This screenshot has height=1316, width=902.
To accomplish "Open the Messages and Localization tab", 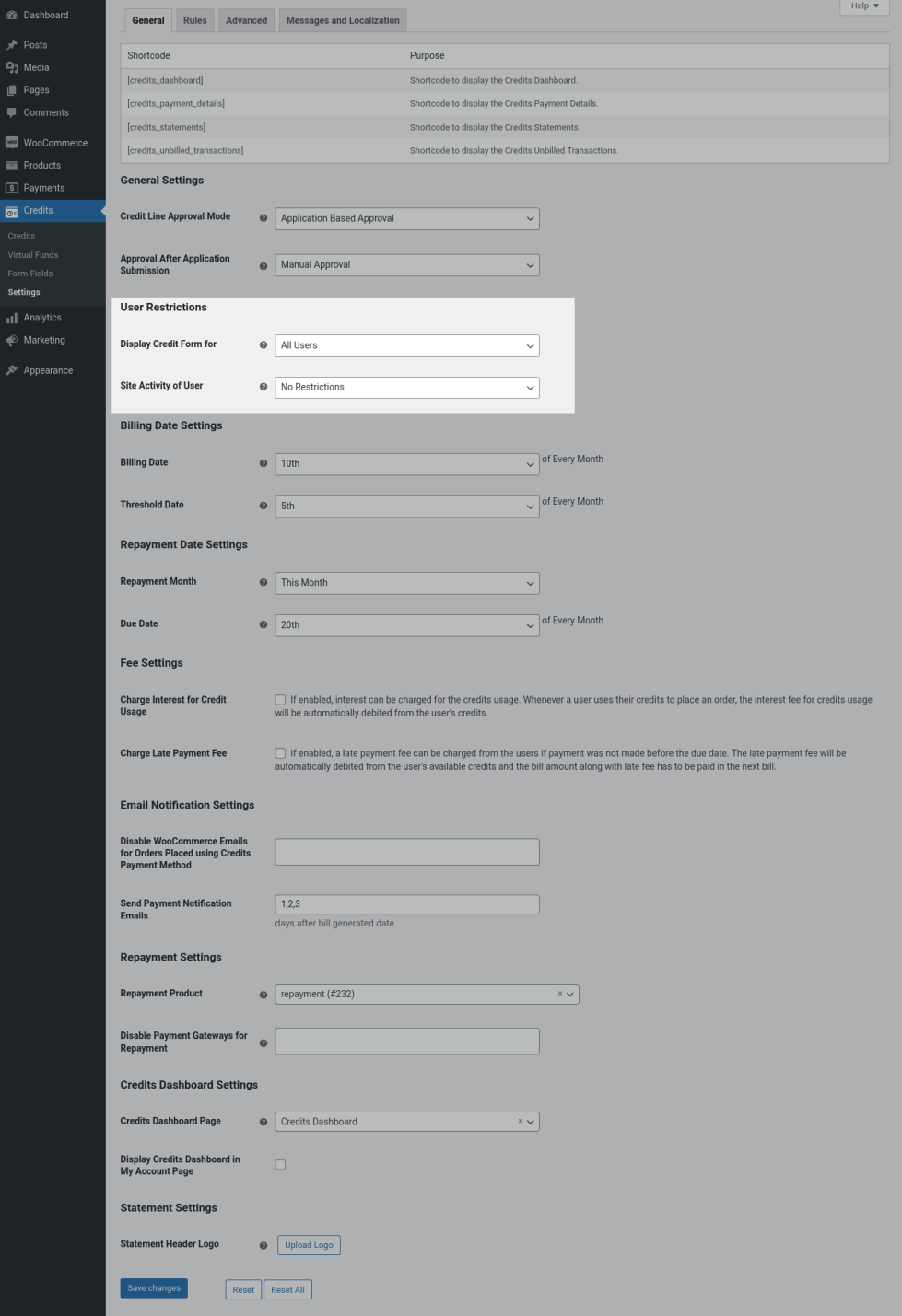I will 343,20.
